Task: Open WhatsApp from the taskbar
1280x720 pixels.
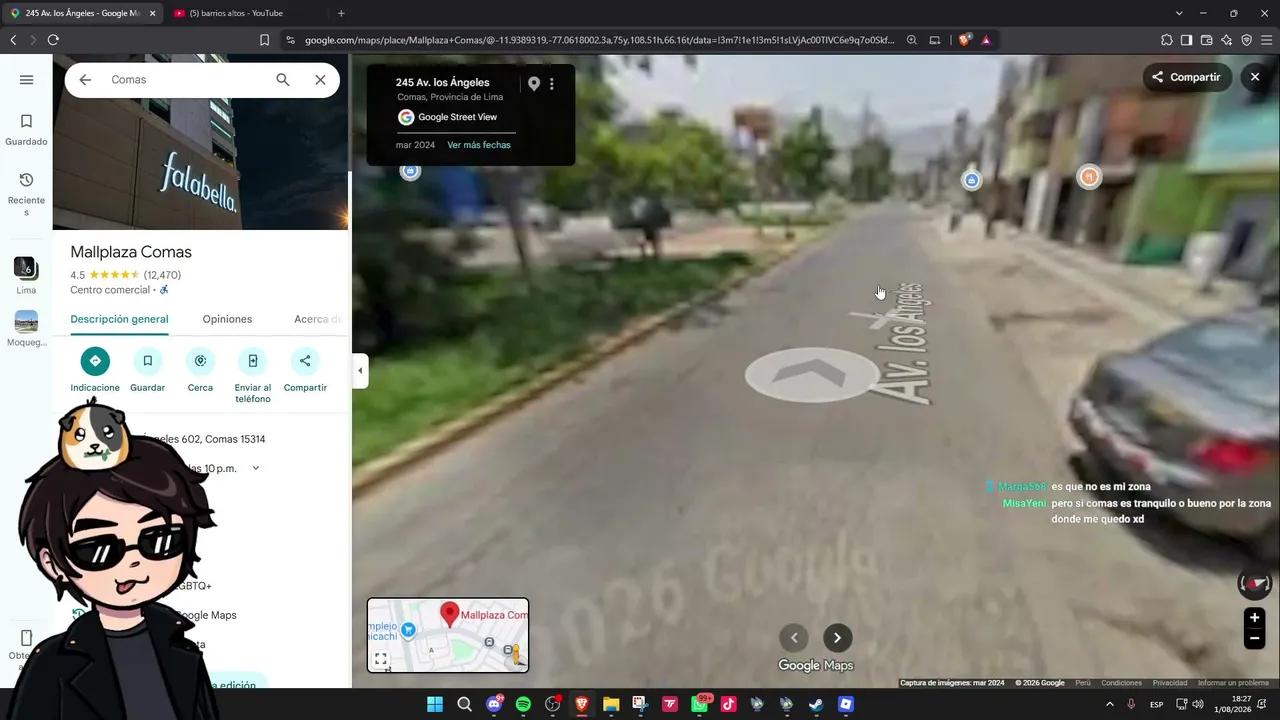Action: point(699,704)
